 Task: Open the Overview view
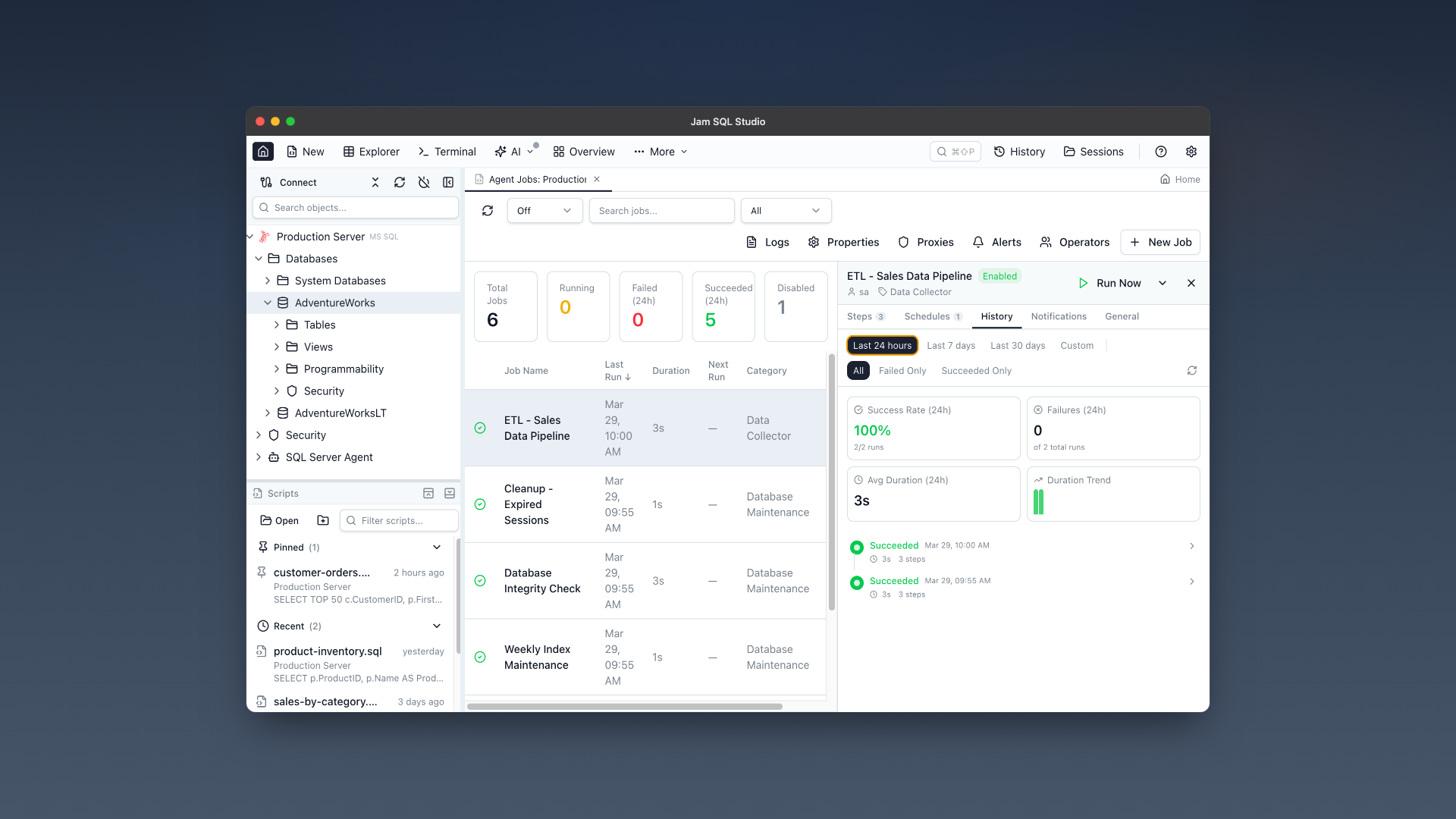[583, 152]
